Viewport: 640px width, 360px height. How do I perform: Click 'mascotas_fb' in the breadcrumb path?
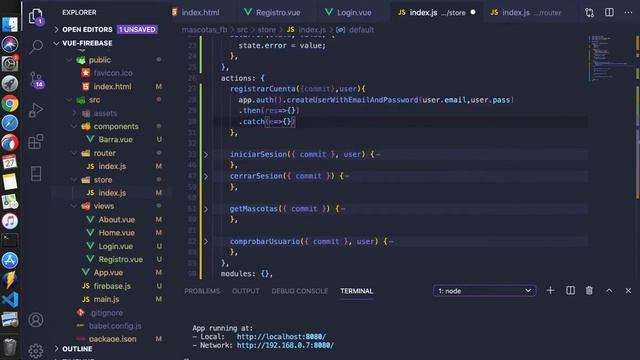tap(204, 29)
